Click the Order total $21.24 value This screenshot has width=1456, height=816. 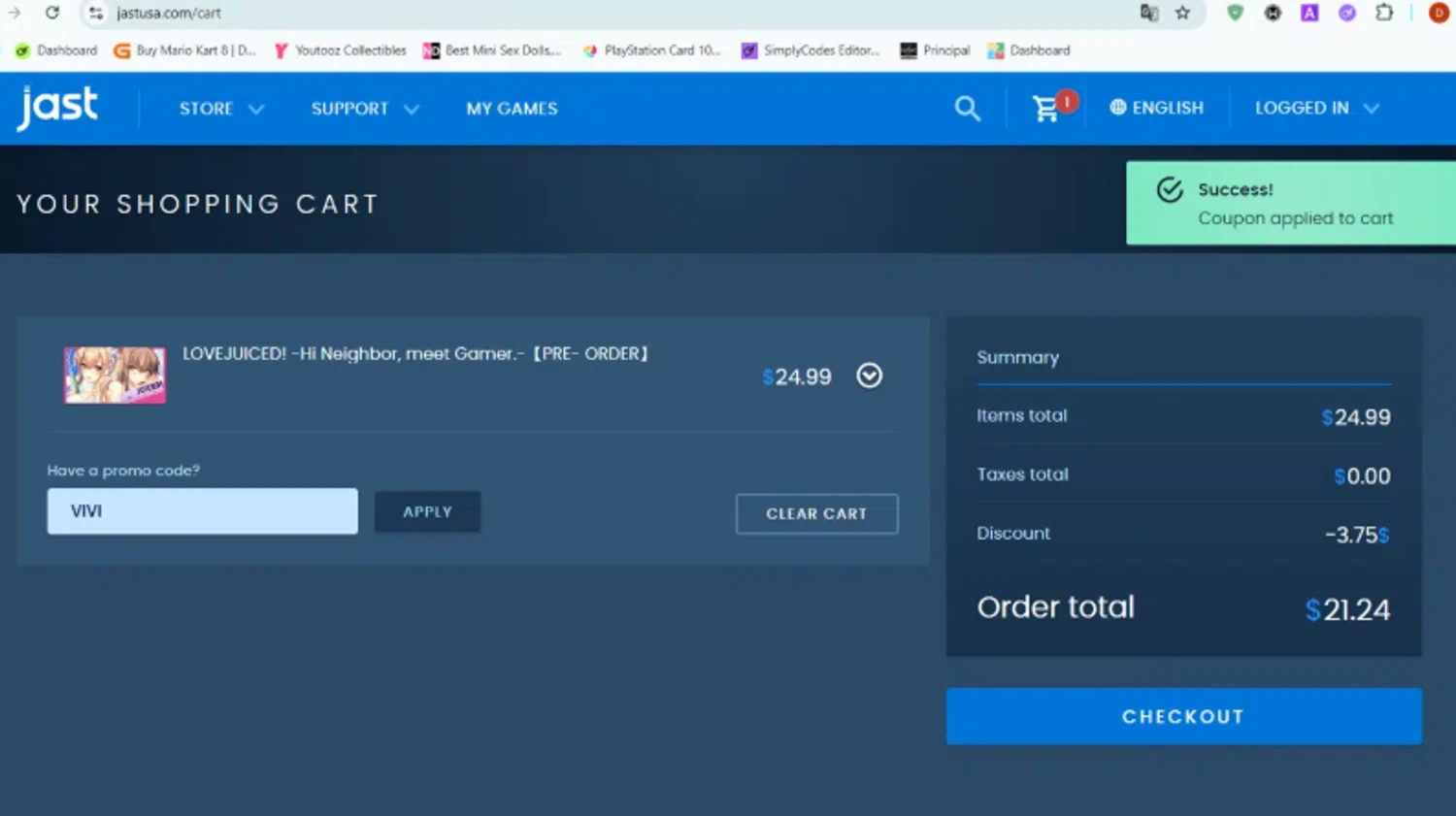(x=1347, y=609)
